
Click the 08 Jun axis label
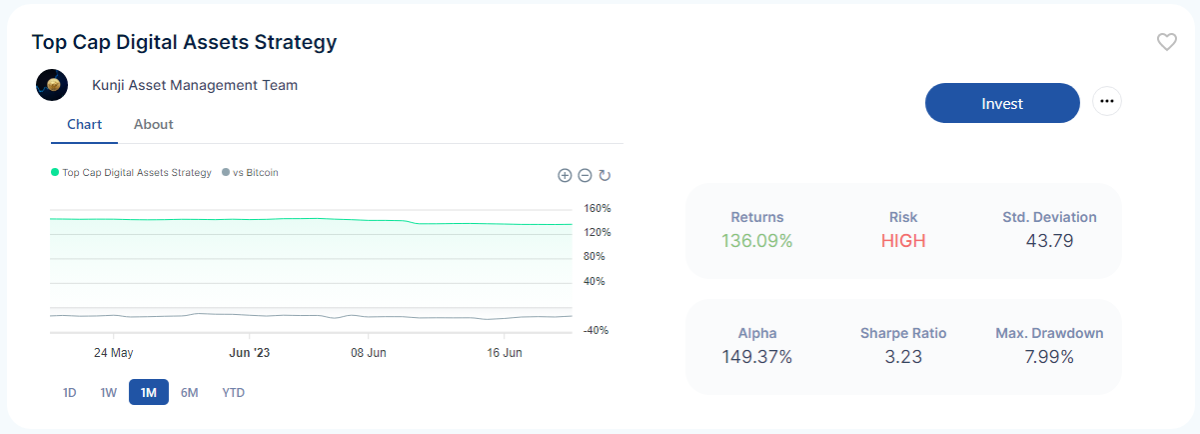click(368, 353)
